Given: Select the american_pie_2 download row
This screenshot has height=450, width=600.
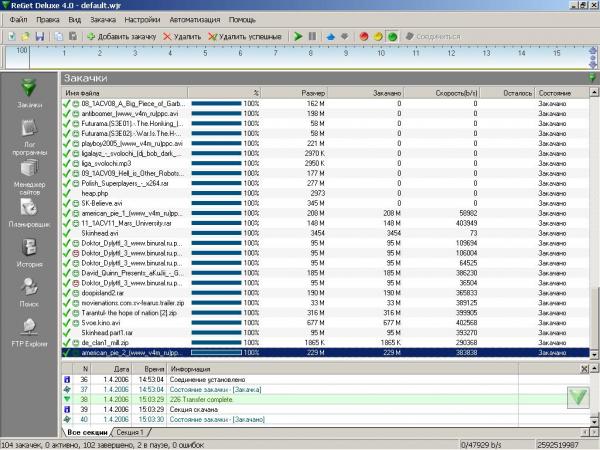Looking at the screenshot, I should 325,352.
